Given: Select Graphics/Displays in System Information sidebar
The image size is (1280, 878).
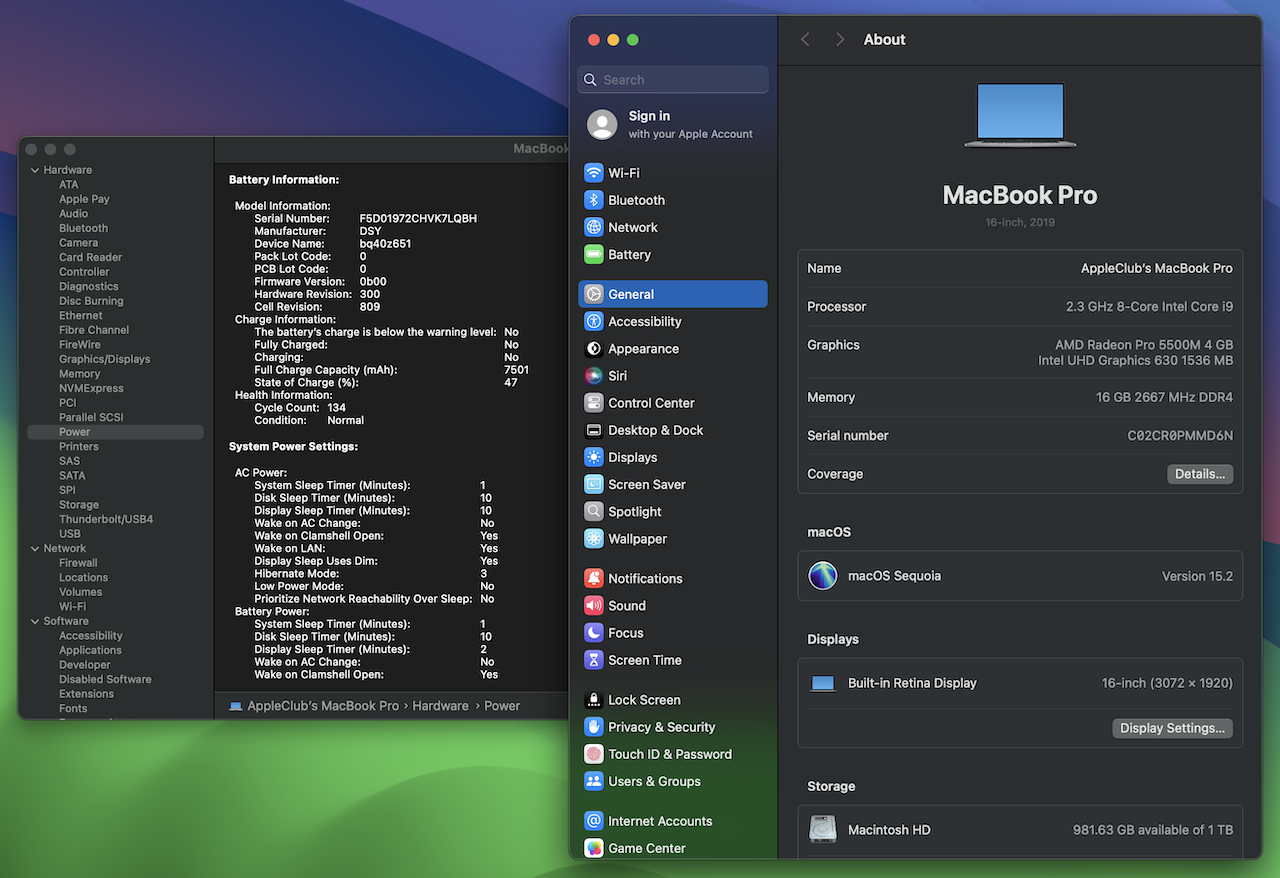Looking at the screenshot, I should click(105, 359).
